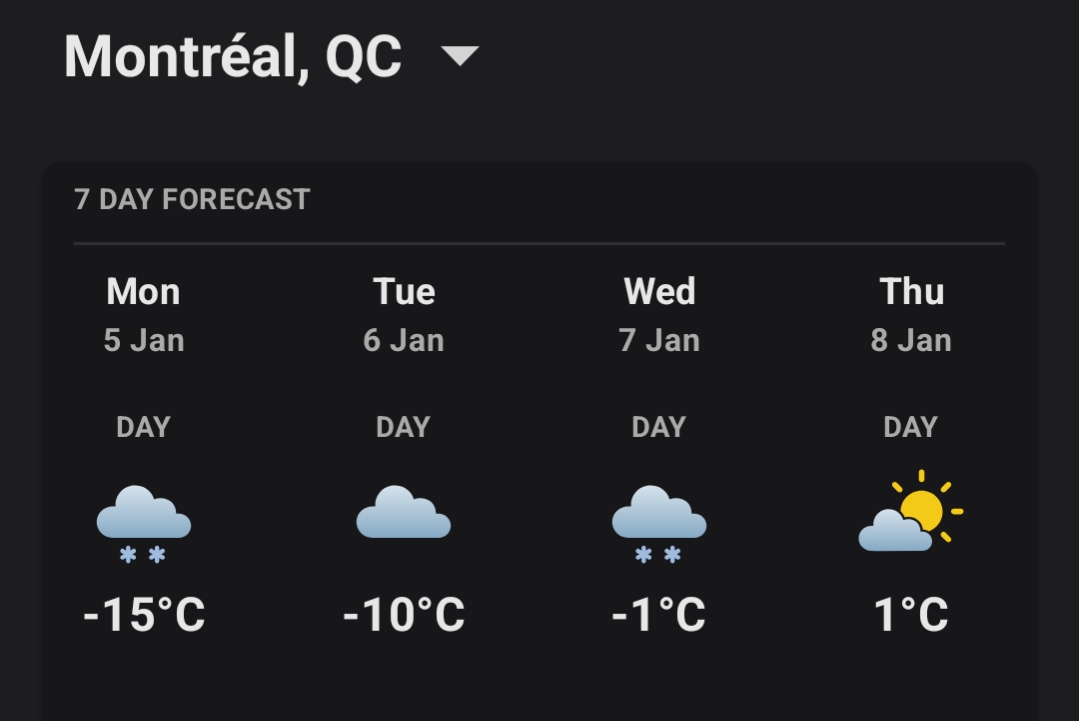Select the Tue forecast day heading
This screenshot has height=721, width=1079.
click(404, 291)
